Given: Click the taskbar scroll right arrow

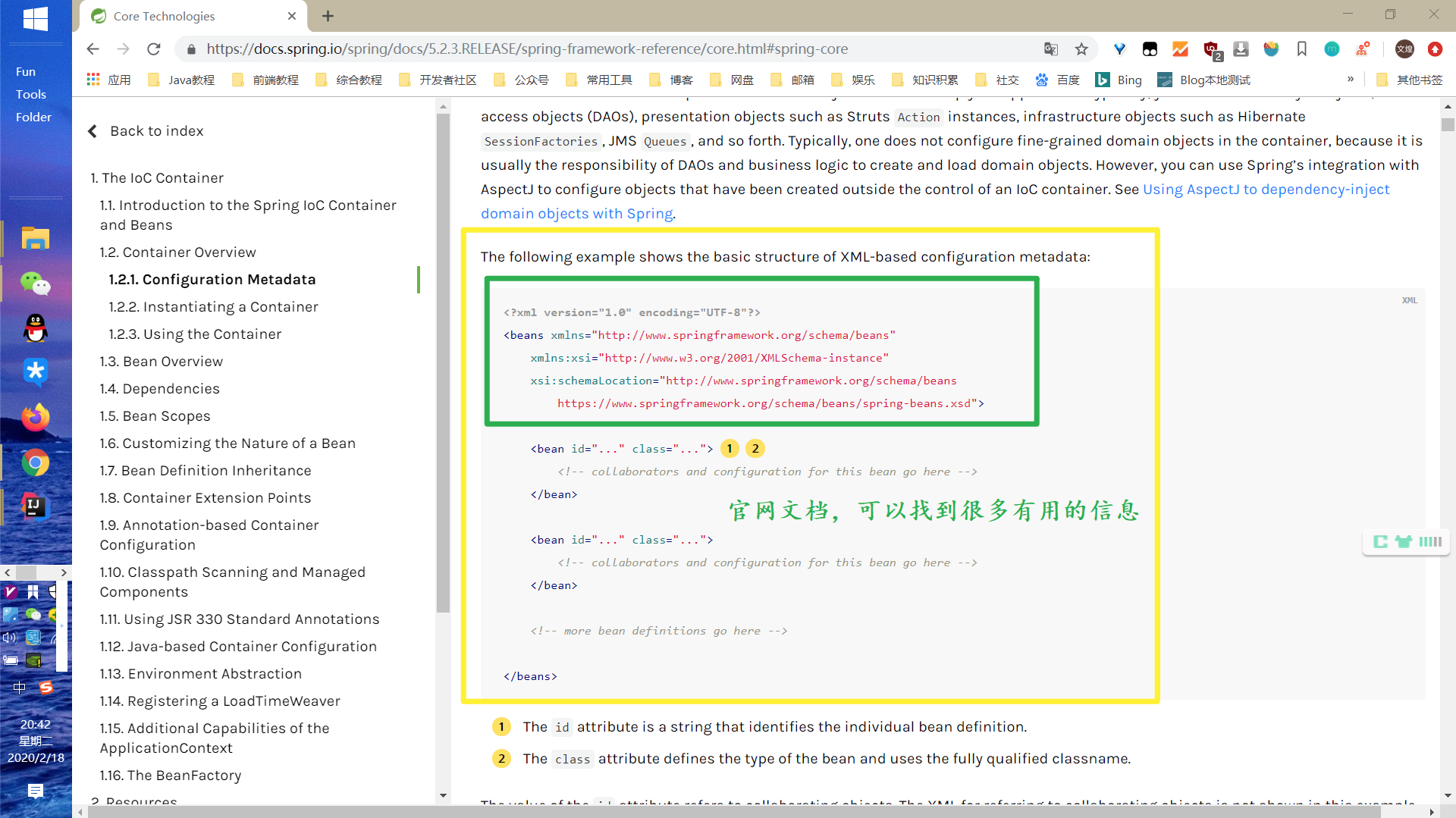Looking at the screenshot, I should coord(64,573).
